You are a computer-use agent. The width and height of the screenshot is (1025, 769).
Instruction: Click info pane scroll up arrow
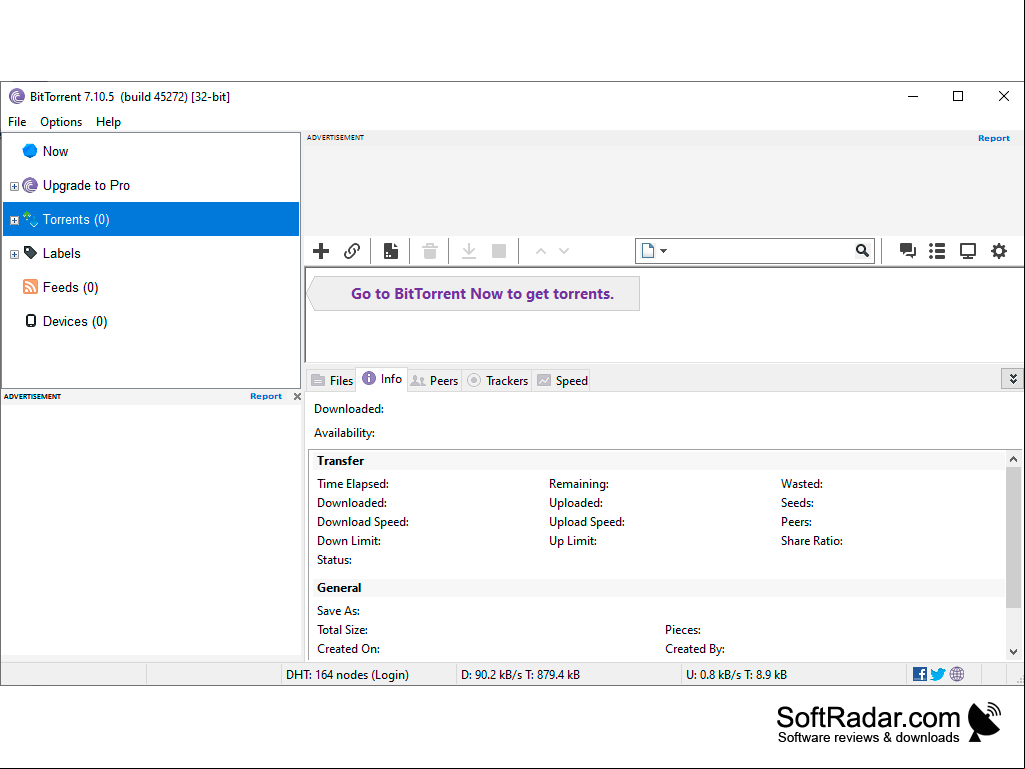(1013, 459)
